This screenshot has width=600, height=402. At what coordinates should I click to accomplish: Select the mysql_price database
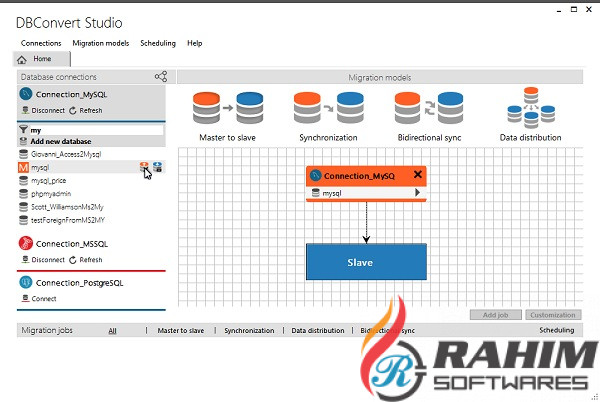[x=49, y=181]
